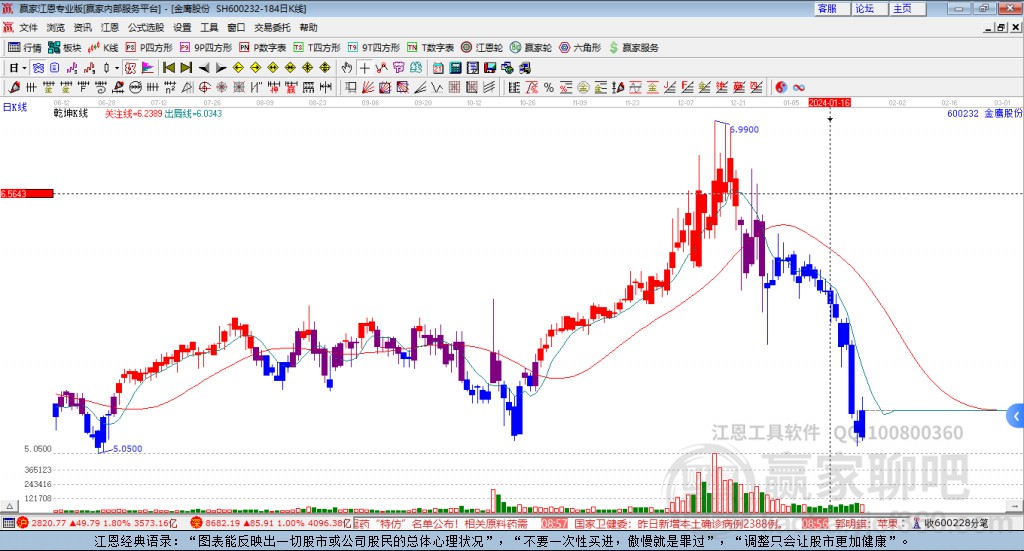Click the calendar date icon
The width and height of the screenshot is (1024, 551).
pos(438,68)
